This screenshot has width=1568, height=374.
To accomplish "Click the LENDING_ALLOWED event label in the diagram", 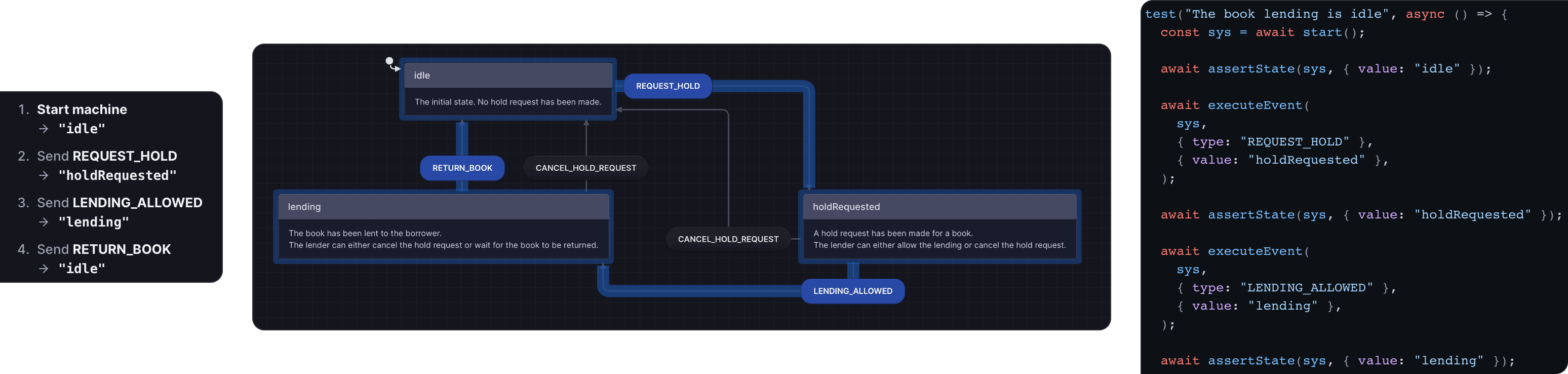I will (853, 291).
